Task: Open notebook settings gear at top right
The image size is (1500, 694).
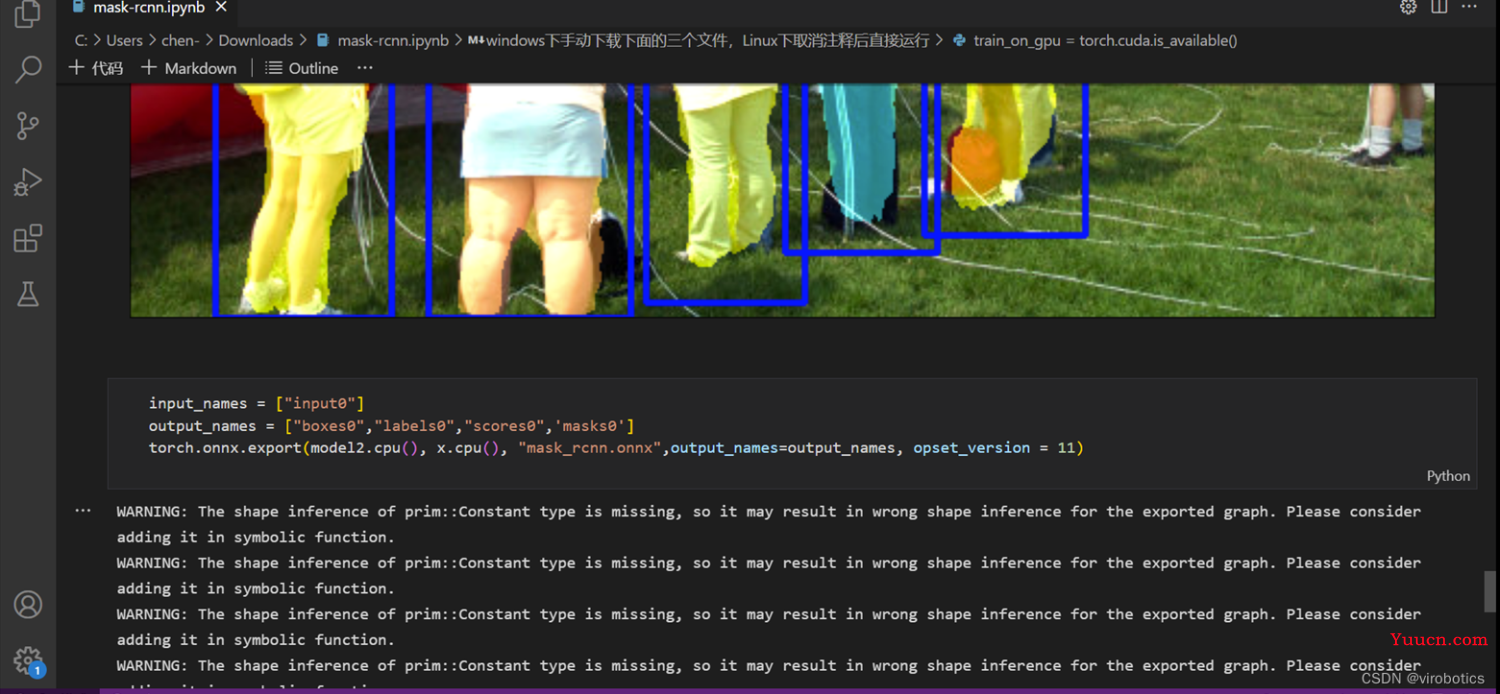Action: (x=1408, y=7)
